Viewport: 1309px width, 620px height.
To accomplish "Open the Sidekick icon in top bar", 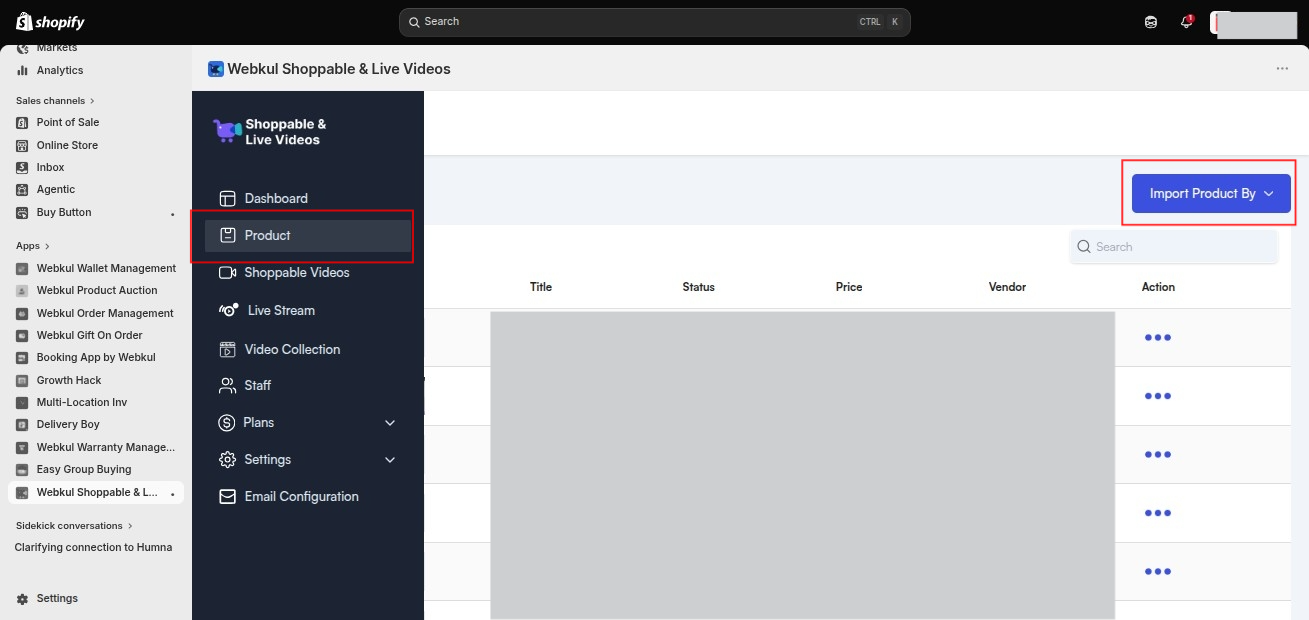I will pos(1151,22).
